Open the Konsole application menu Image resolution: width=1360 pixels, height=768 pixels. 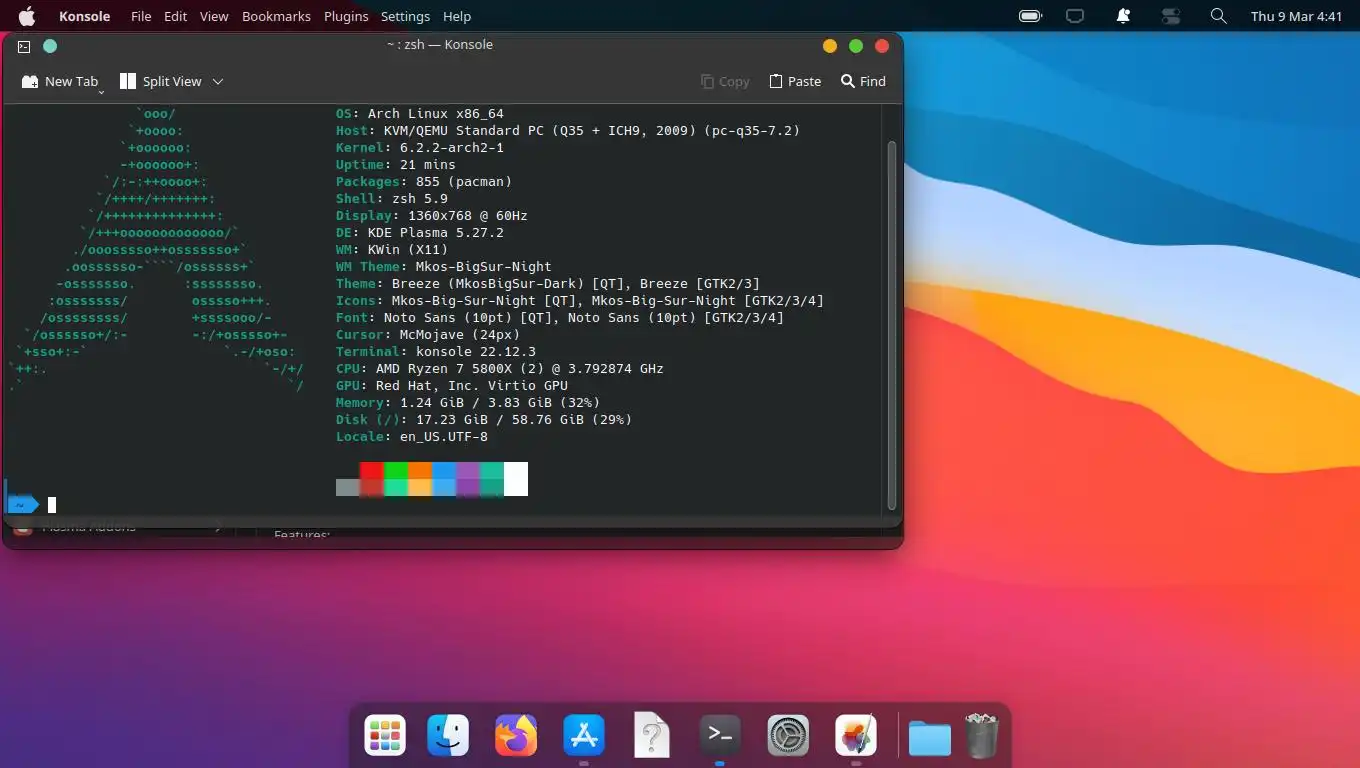pos(85,16)
